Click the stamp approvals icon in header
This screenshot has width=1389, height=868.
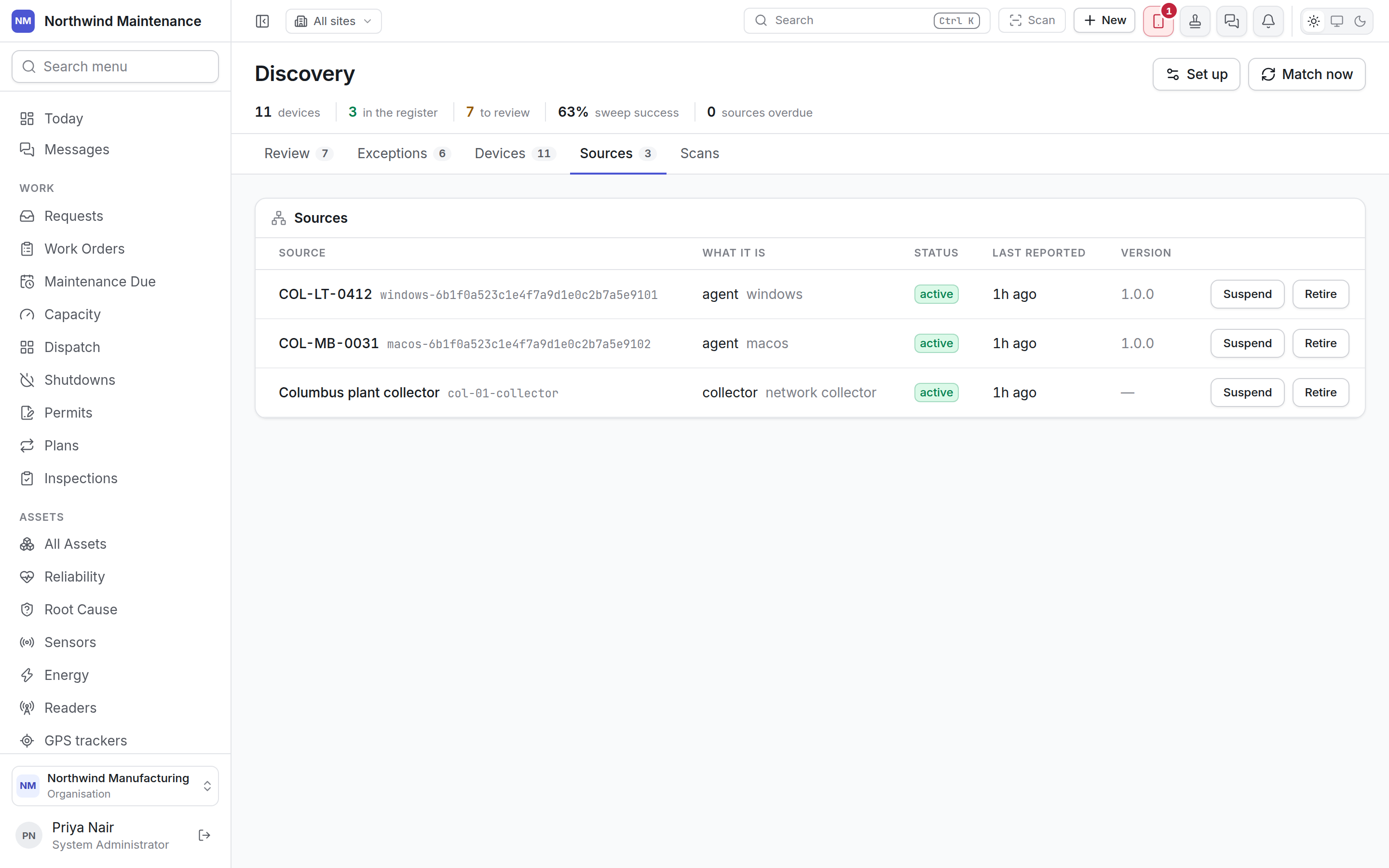click(1195, 21)
